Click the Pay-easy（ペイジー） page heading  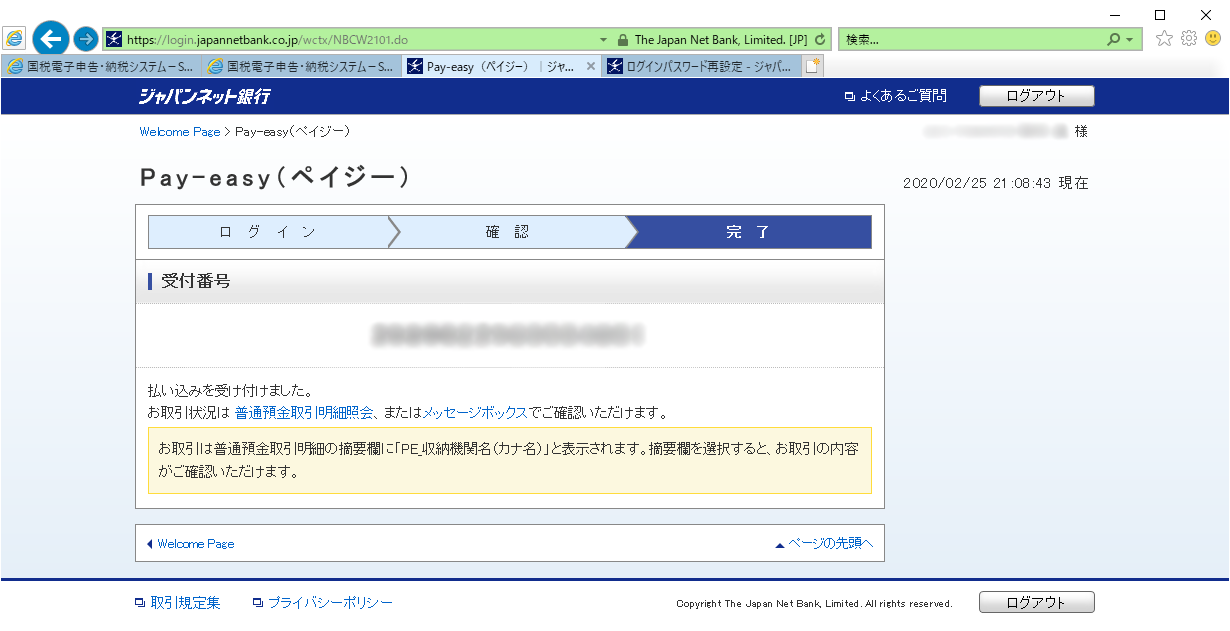point(275,178)
